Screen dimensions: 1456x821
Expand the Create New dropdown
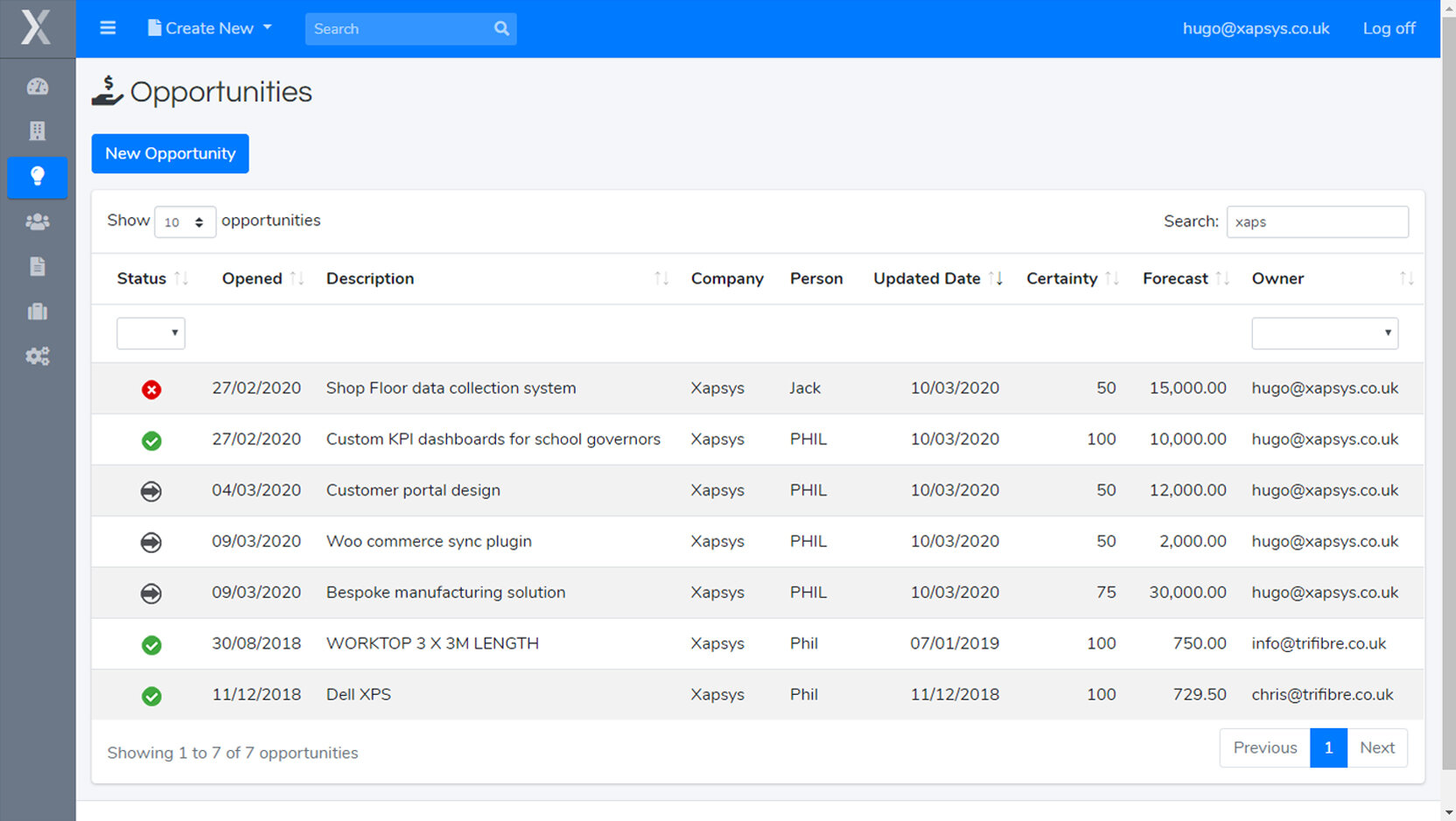click(x=210, y=28)
